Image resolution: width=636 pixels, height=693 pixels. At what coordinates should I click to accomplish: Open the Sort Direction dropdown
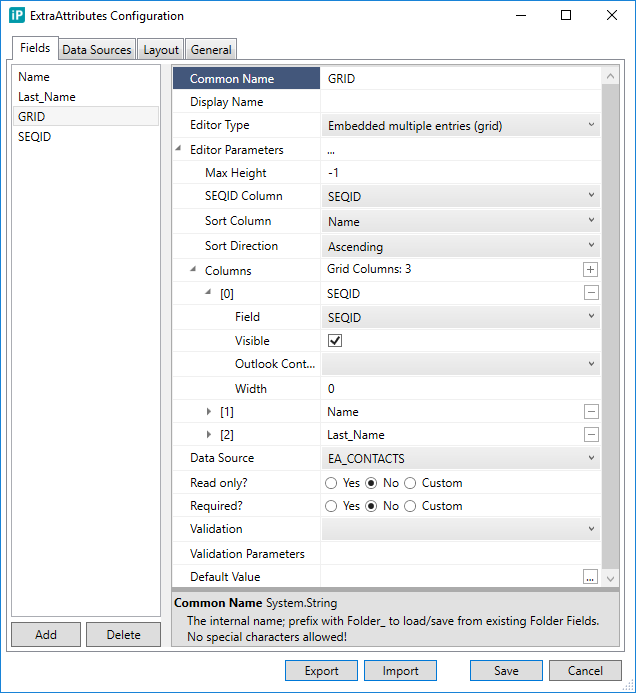coord(461,246)
